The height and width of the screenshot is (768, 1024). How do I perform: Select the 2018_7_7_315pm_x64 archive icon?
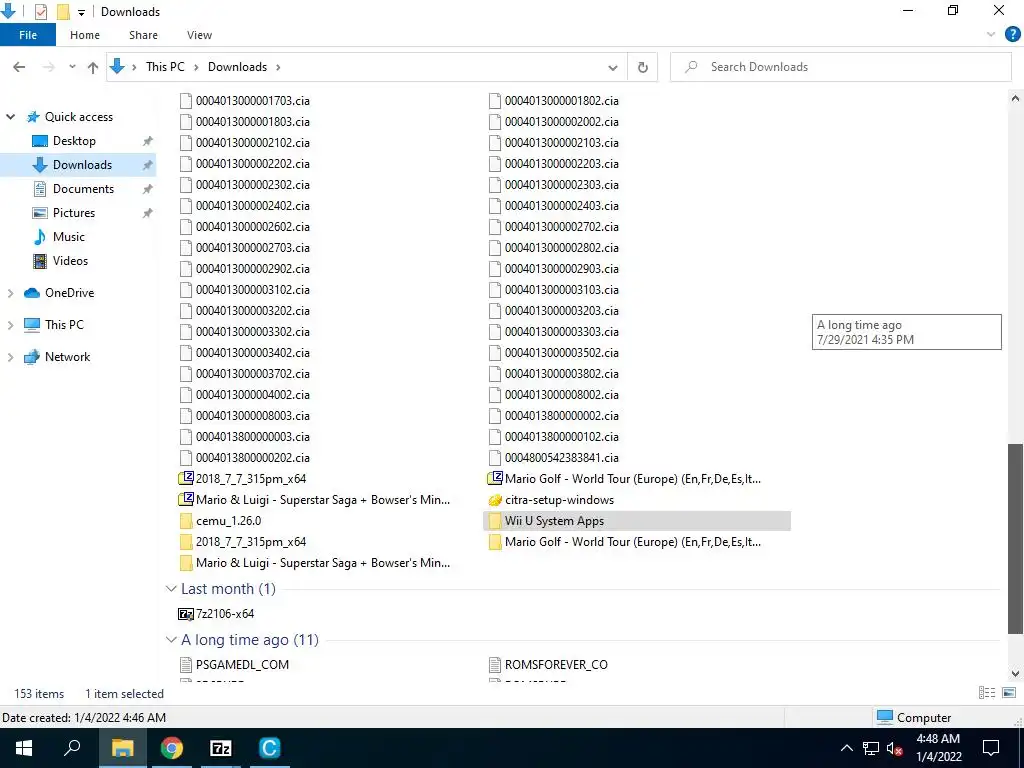click(x=185, y=479)
